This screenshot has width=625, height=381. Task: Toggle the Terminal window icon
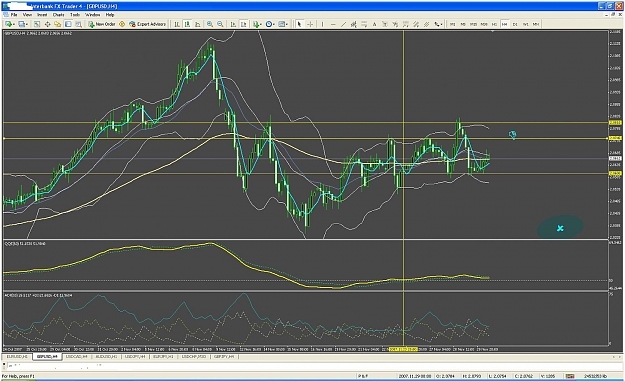click(68, 24)
